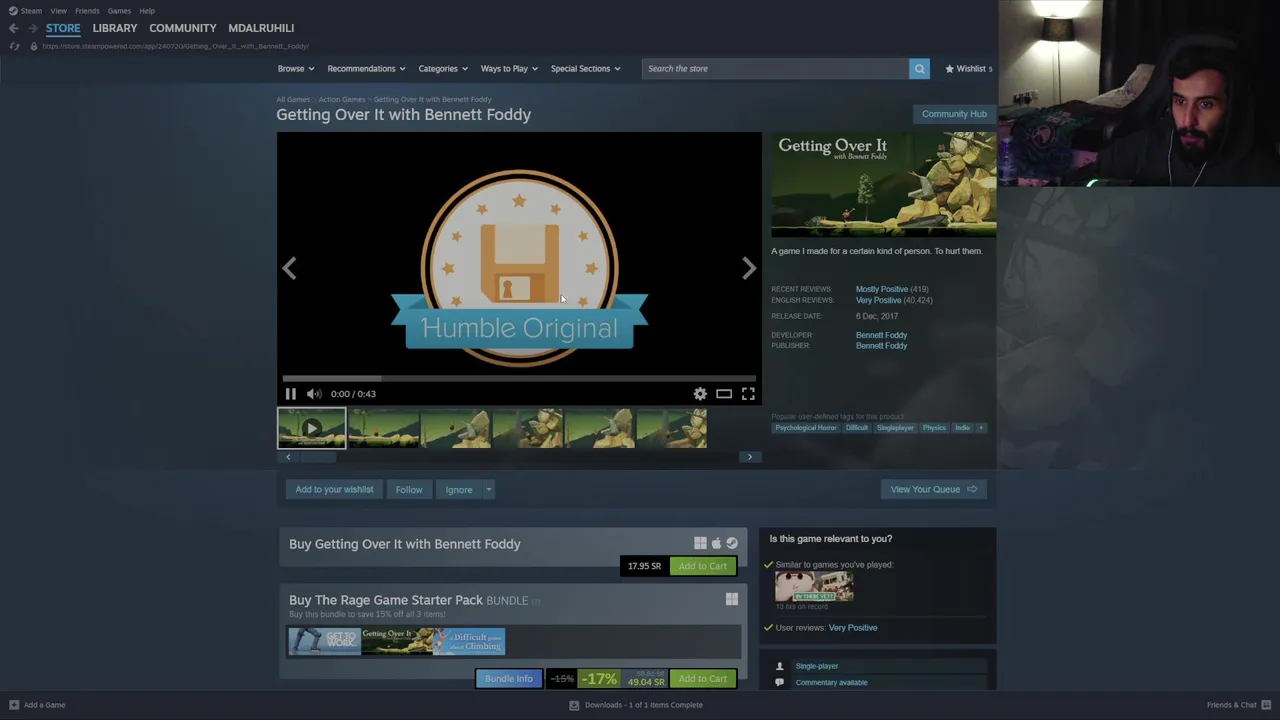Select the Physics tag
The width and height of the screenshot is (1280, 720).
tap(934, 428)
